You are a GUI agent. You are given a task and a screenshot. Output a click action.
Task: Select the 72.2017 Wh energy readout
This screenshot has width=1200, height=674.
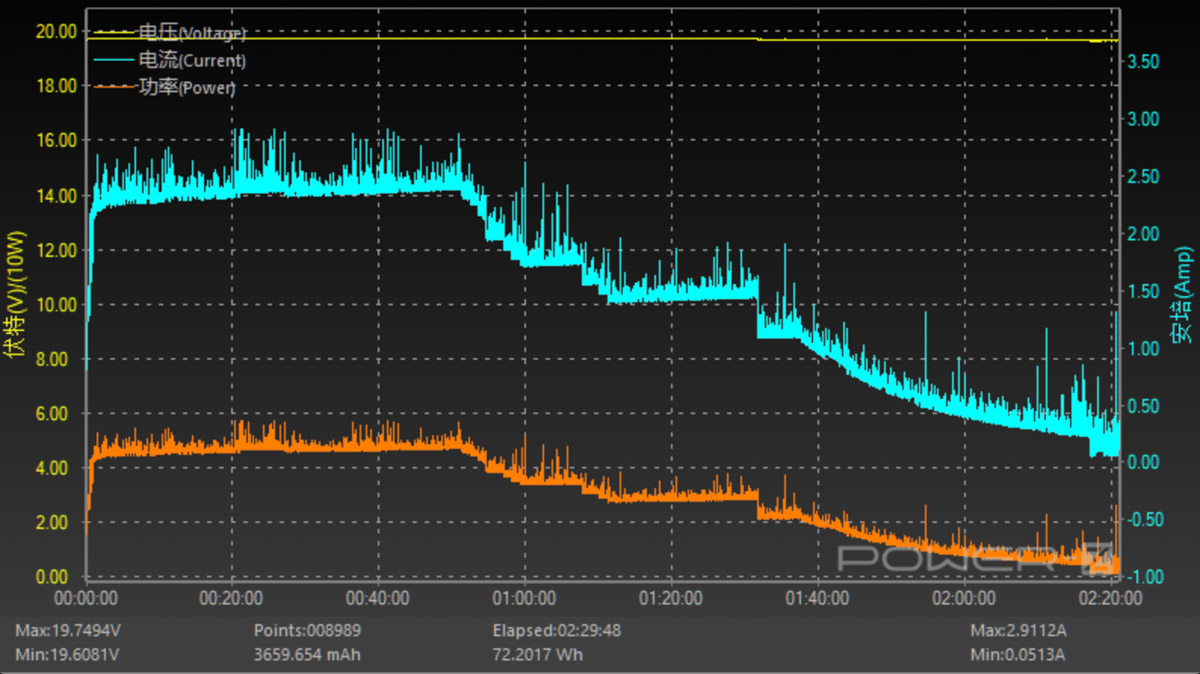(537, 655)
